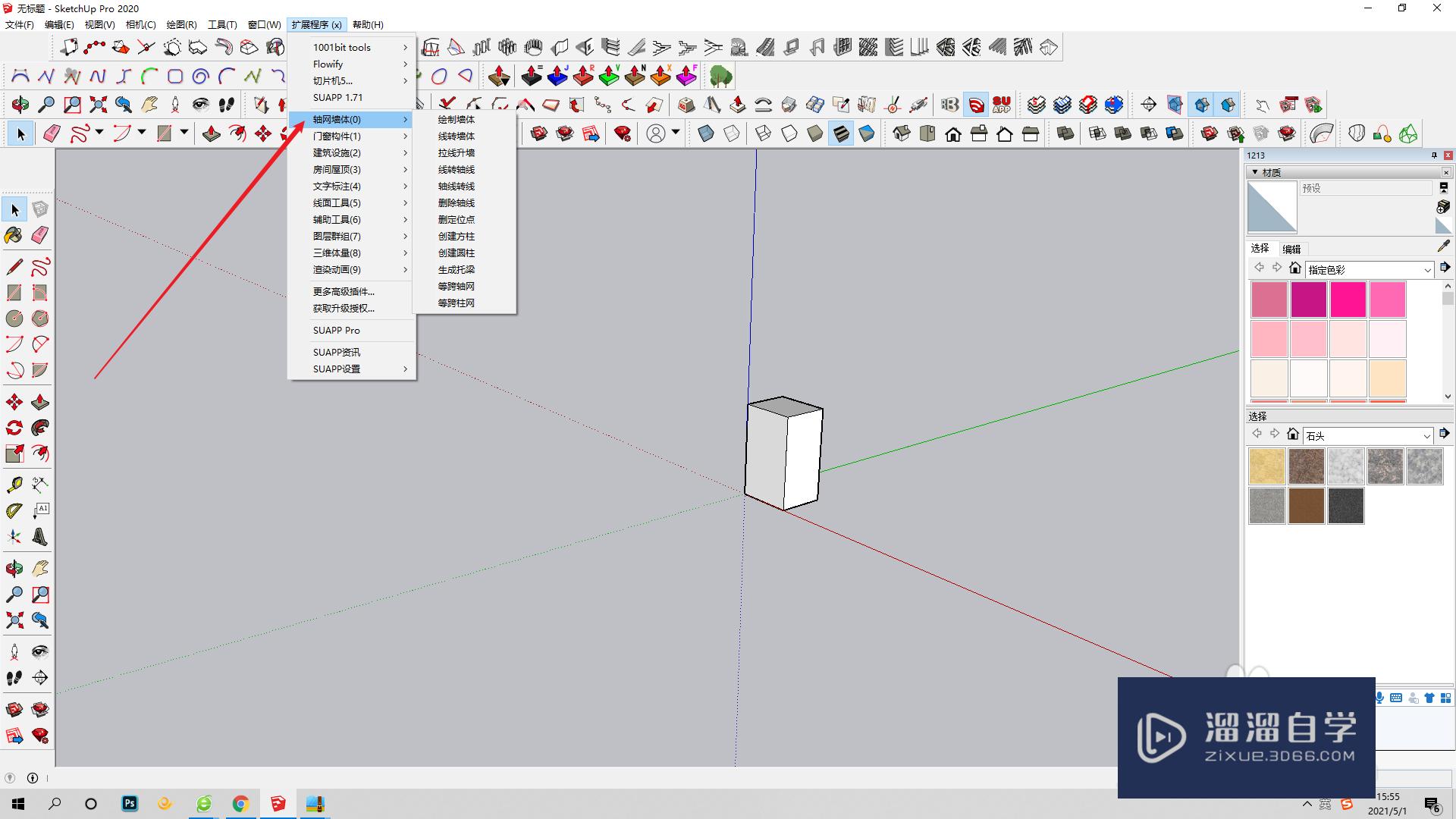Select the Rotated Rectangle tool
Viewport: 1456px width, 819px height.
point(40,293)
